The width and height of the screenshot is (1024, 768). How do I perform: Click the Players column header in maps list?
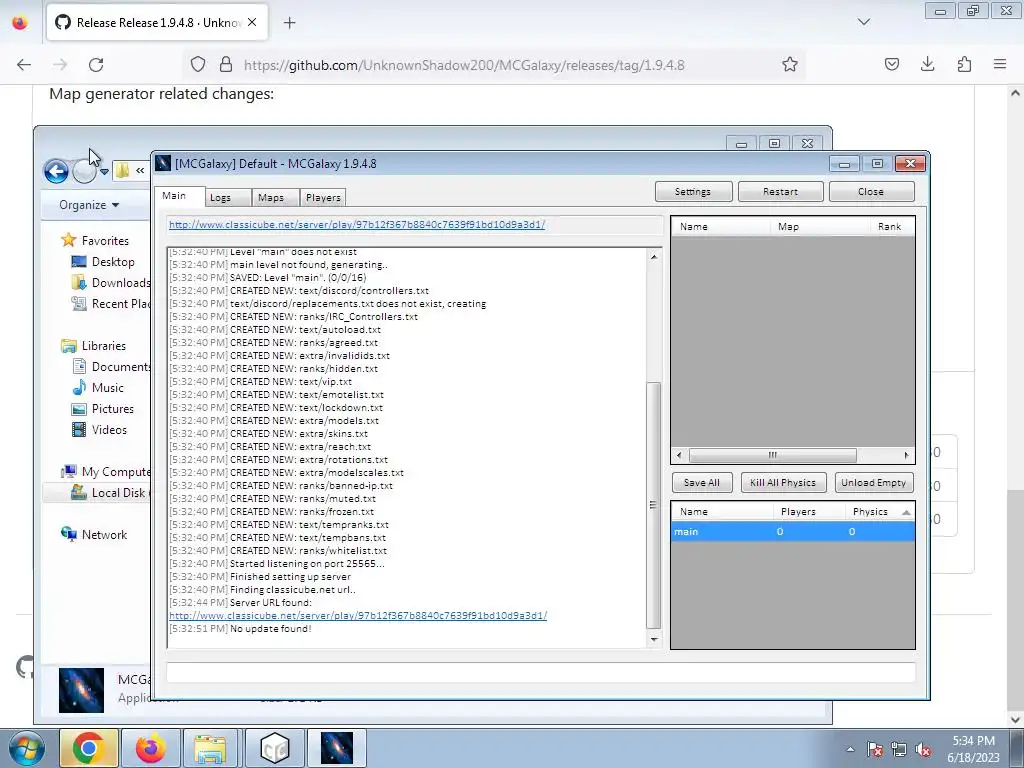[809, 511]
